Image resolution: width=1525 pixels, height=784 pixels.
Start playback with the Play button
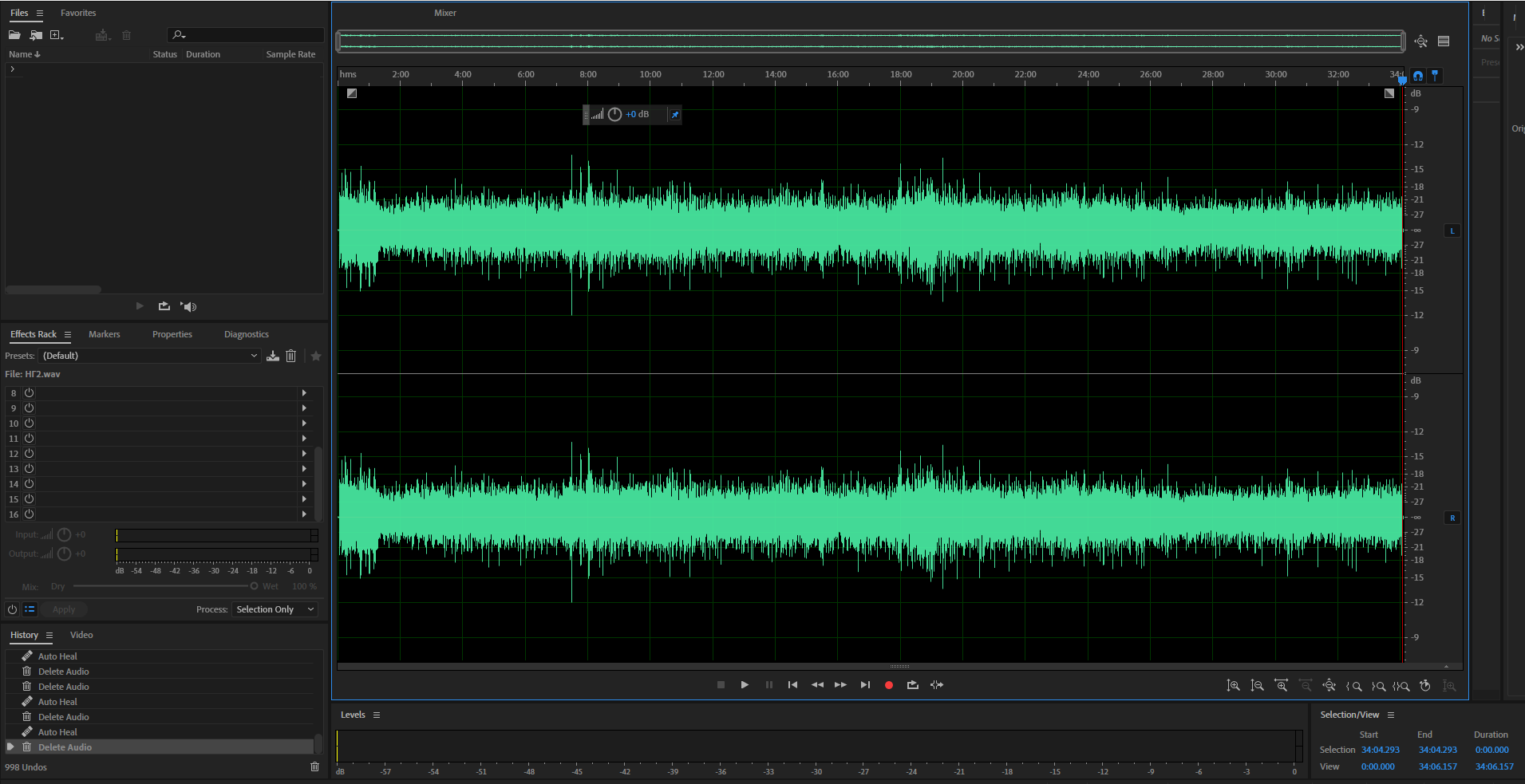coord(745,685)
